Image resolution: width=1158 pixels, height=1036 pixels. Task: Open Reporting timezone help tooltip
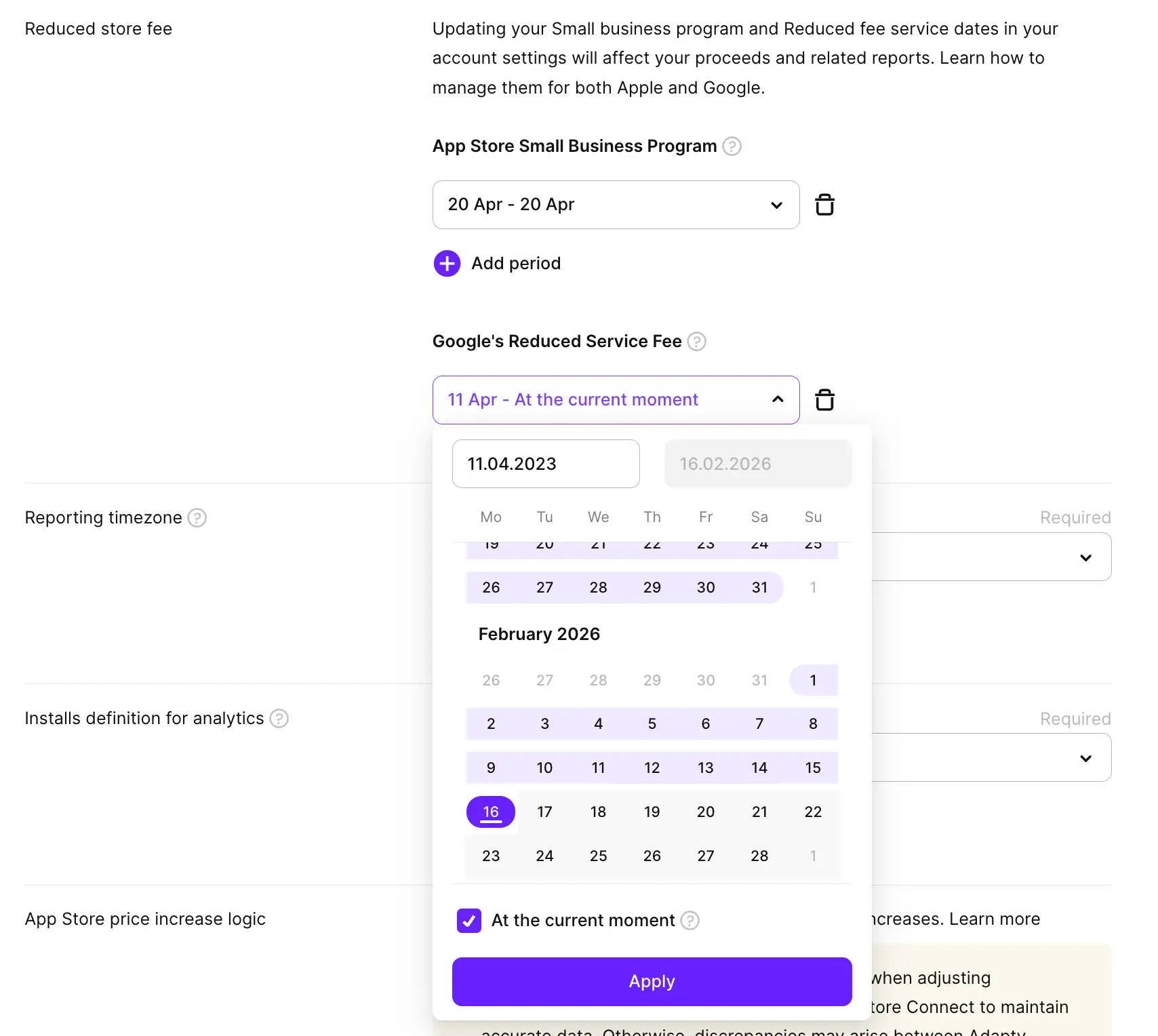197,518
